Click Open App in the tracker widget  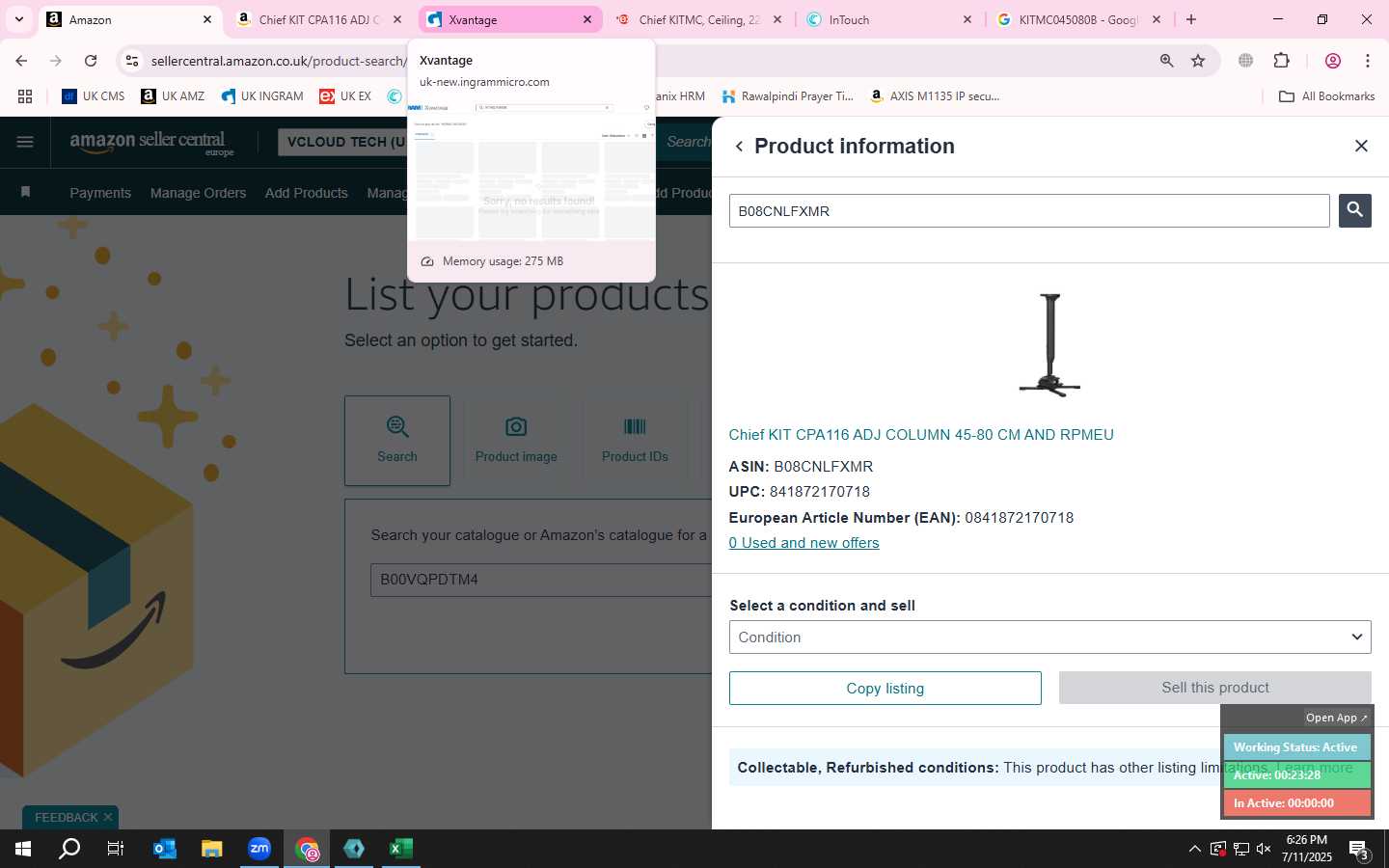click(x=1336, y=718)
